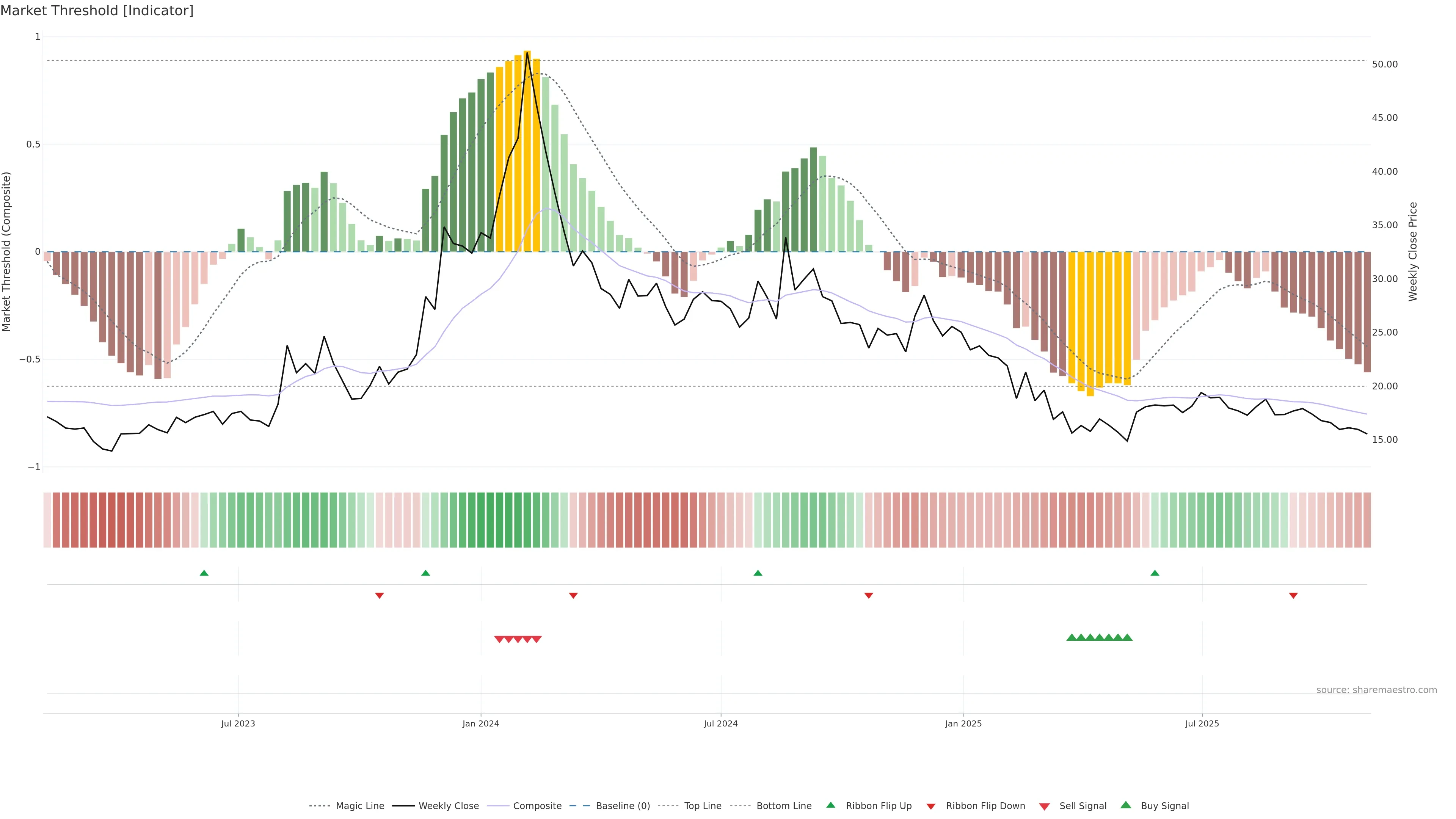Toggle the Magic Line legend entry
The image size is (1456, 819).
[359, 806]
